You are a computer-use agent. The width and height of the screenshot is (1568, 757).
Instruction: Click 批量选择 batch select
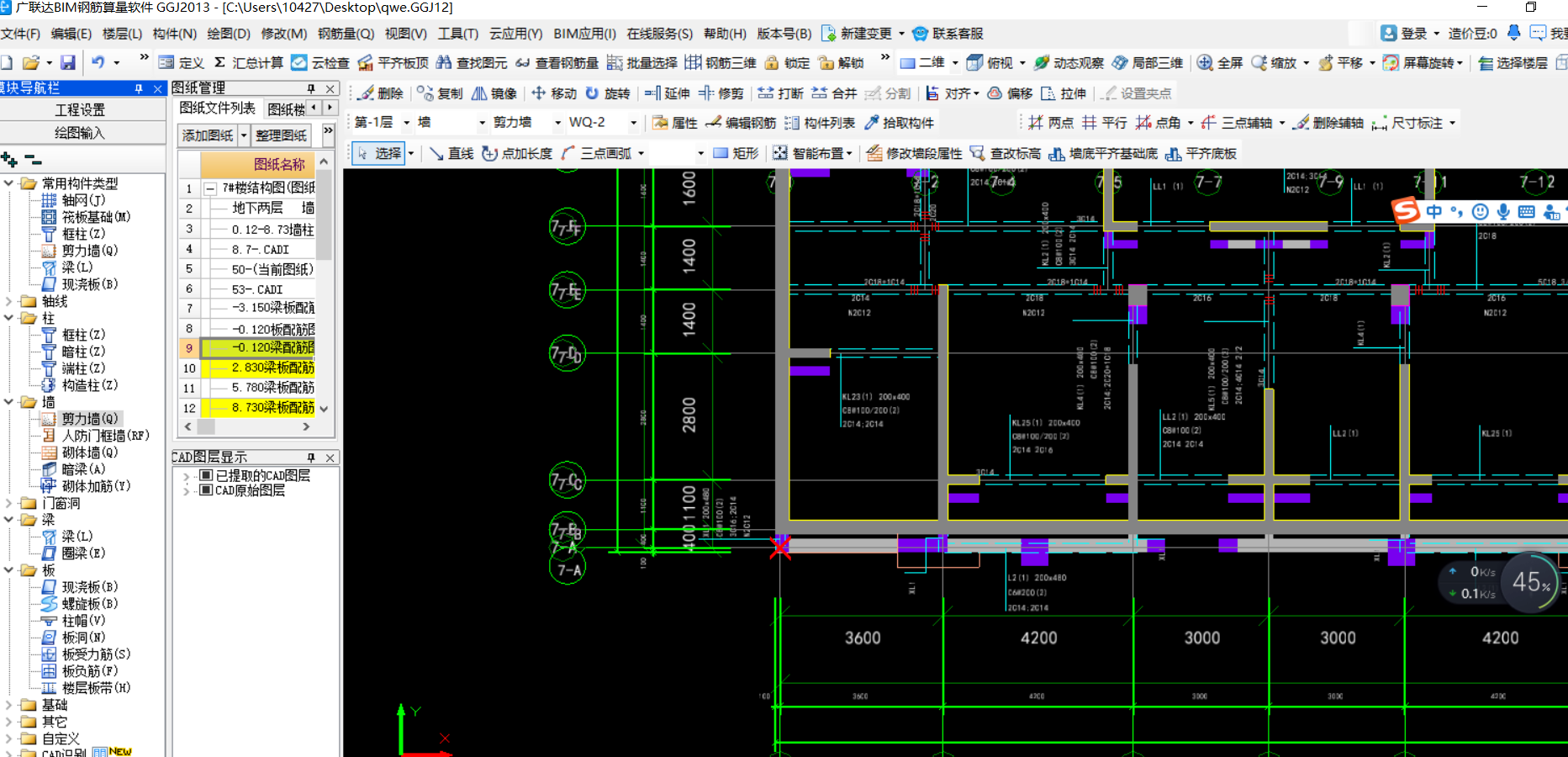point(641,62)
